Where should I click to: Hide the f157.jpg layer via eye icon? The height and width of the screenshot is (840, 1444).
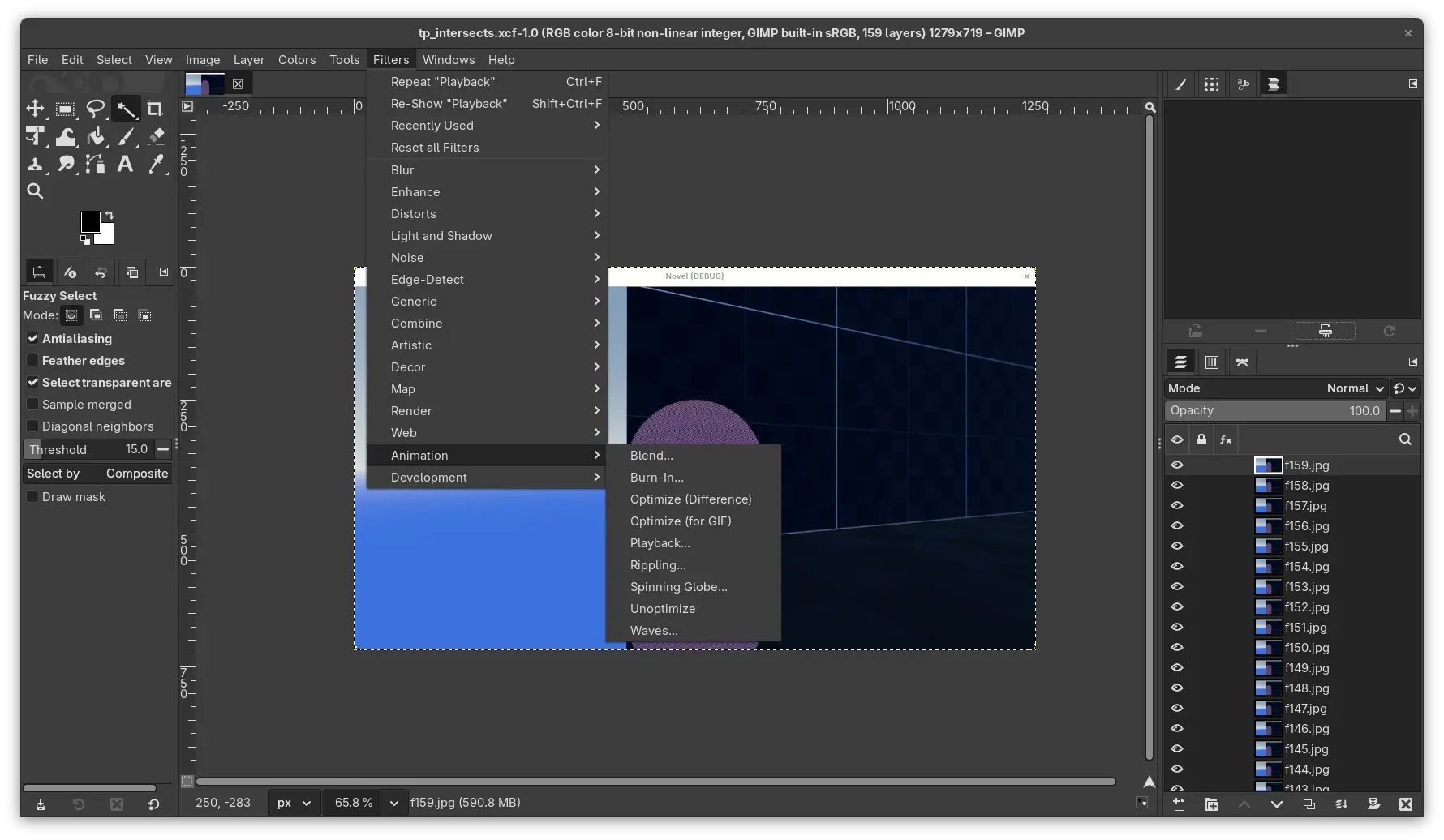[1177, 506]
